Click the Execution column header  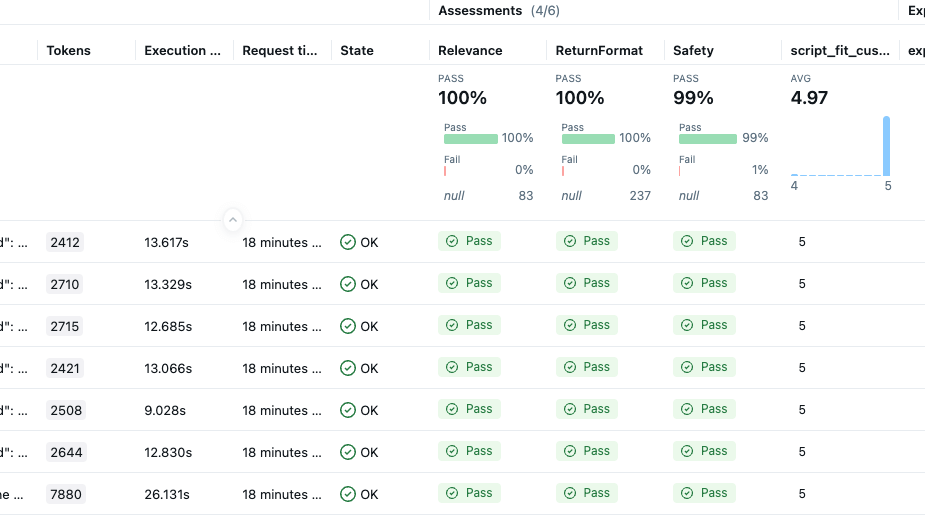[x=182, y=50]
